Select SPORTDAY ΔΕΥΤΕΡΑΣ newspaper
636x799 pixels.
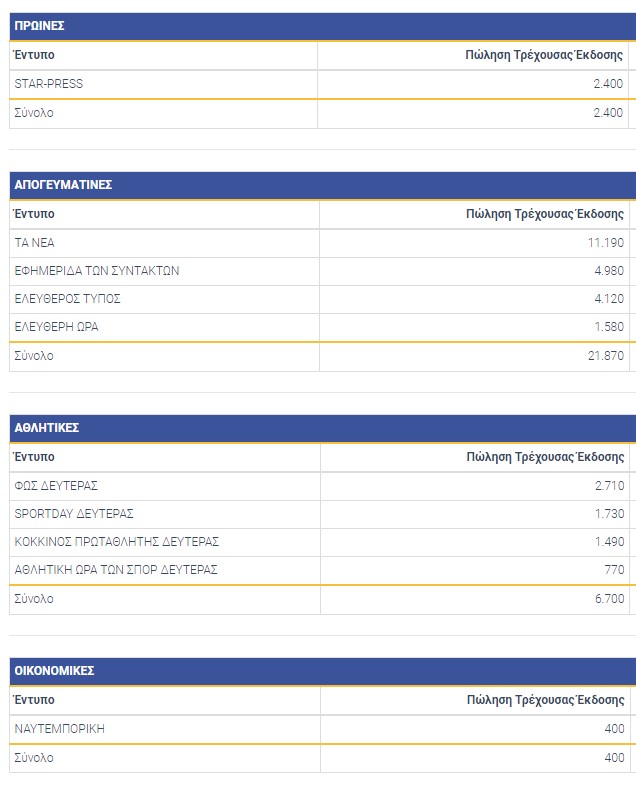(74, 514)
